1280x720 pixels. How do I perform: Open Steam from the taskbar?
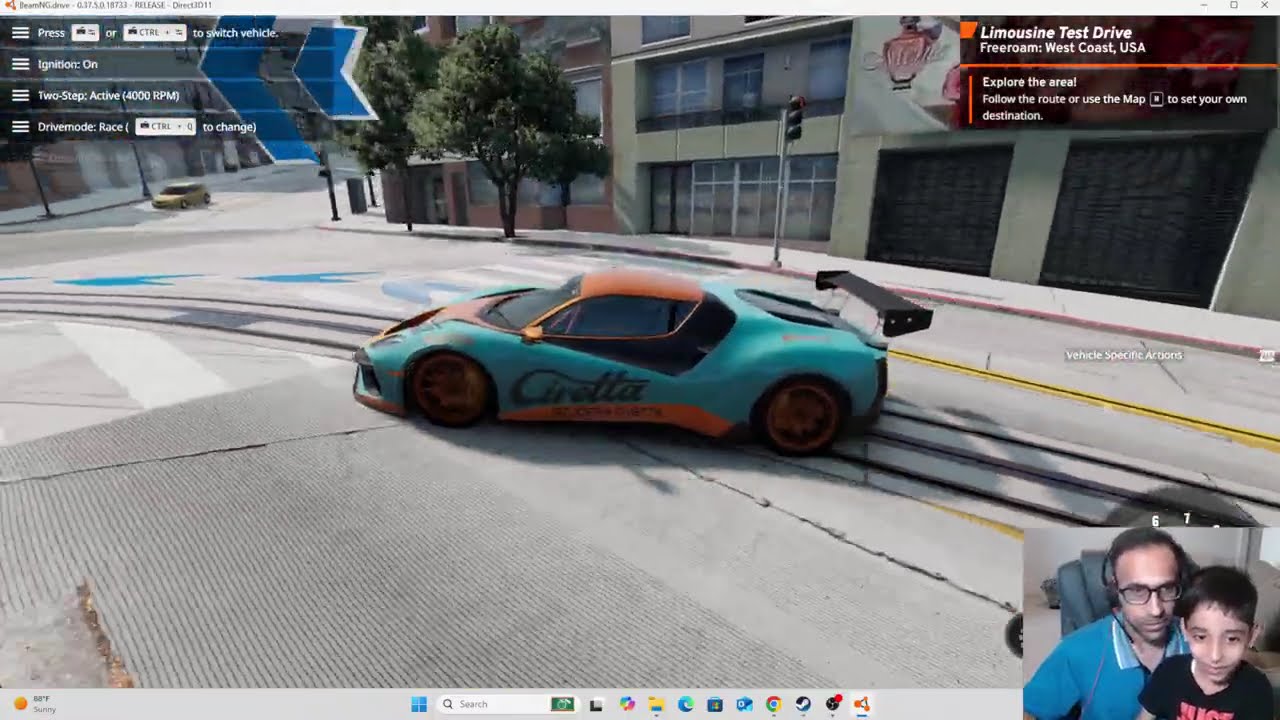pos(803,704)
